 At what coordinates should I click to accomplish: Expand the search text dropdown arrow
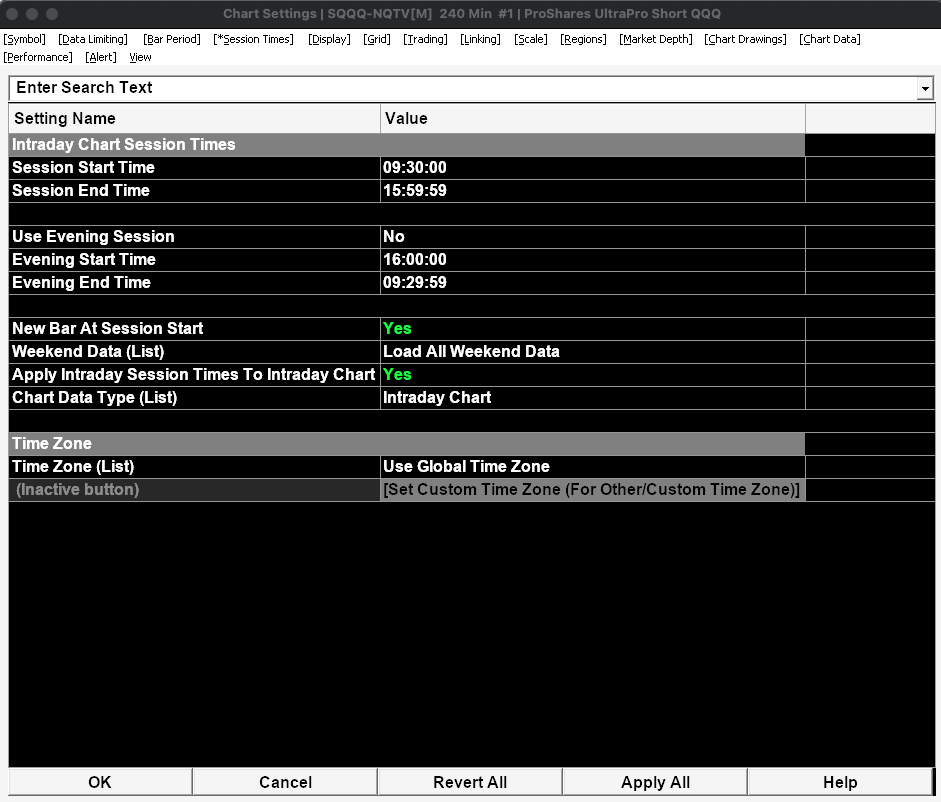[x=925, y=89]
